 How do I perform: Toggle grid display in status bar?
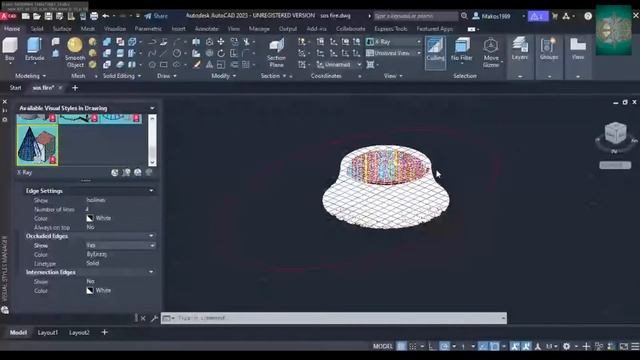point(402,346)
